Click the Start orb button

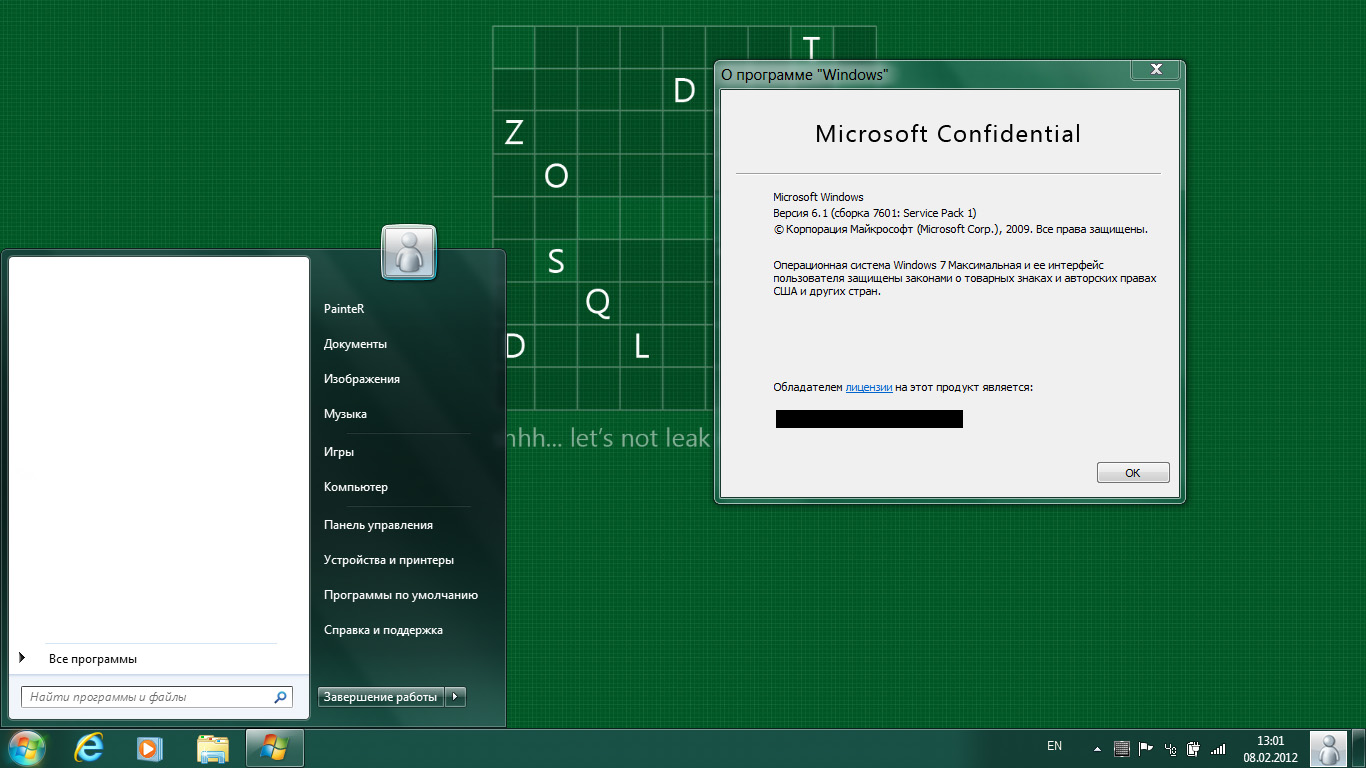(26, 748)
